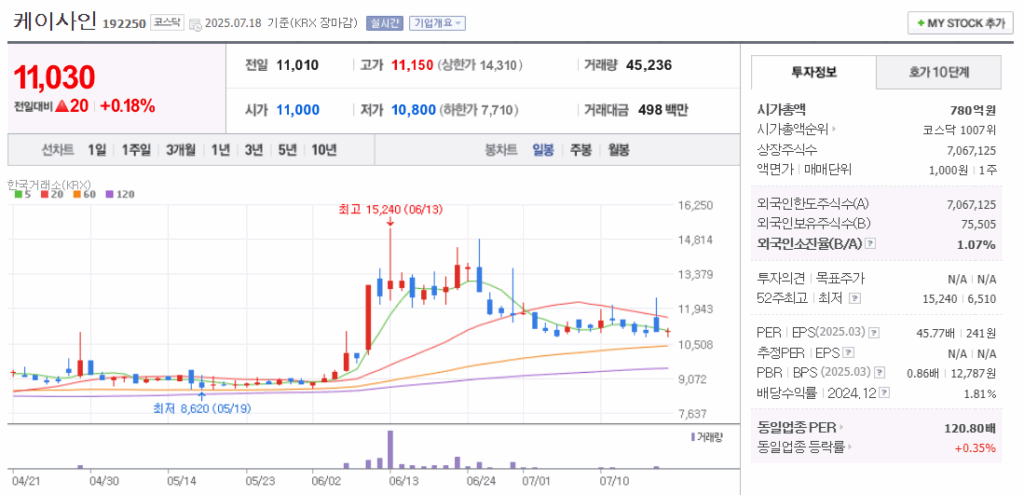This screenshot has height=495, width=1024.
Task: Click the MY STOCK 추가 button
Action: coord(961,23)
